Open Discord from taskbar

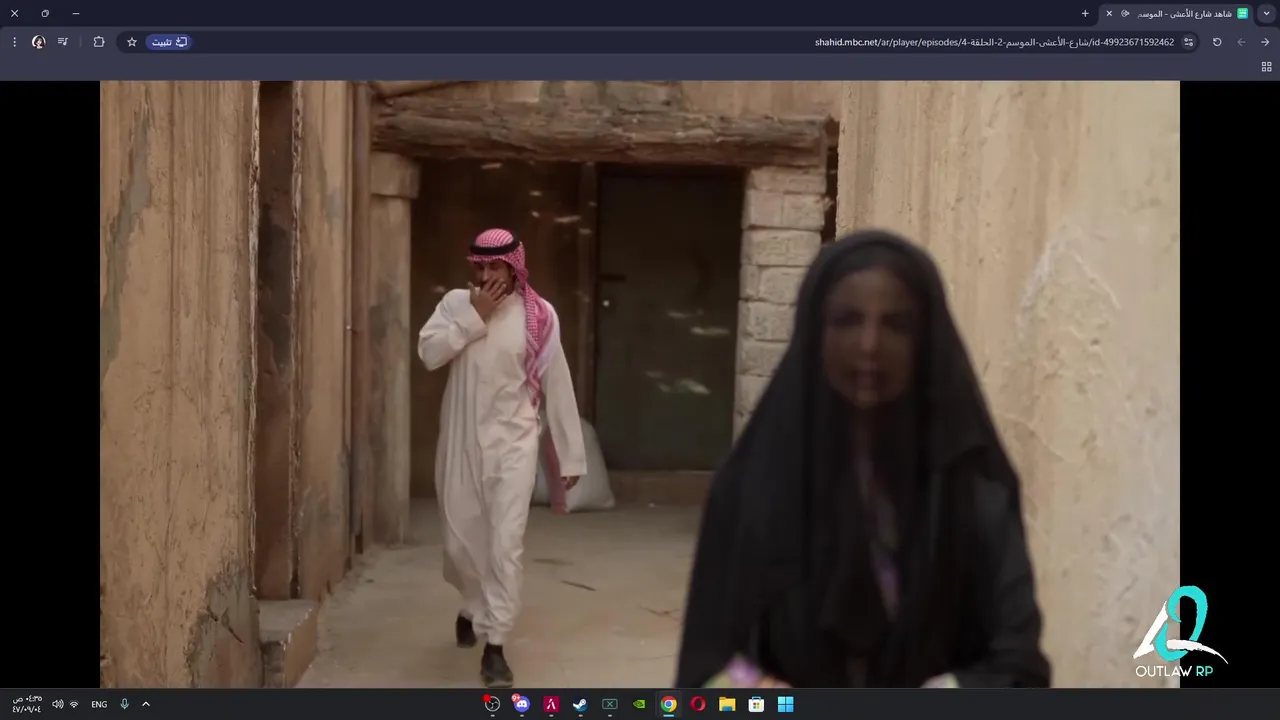coord(521,704)
